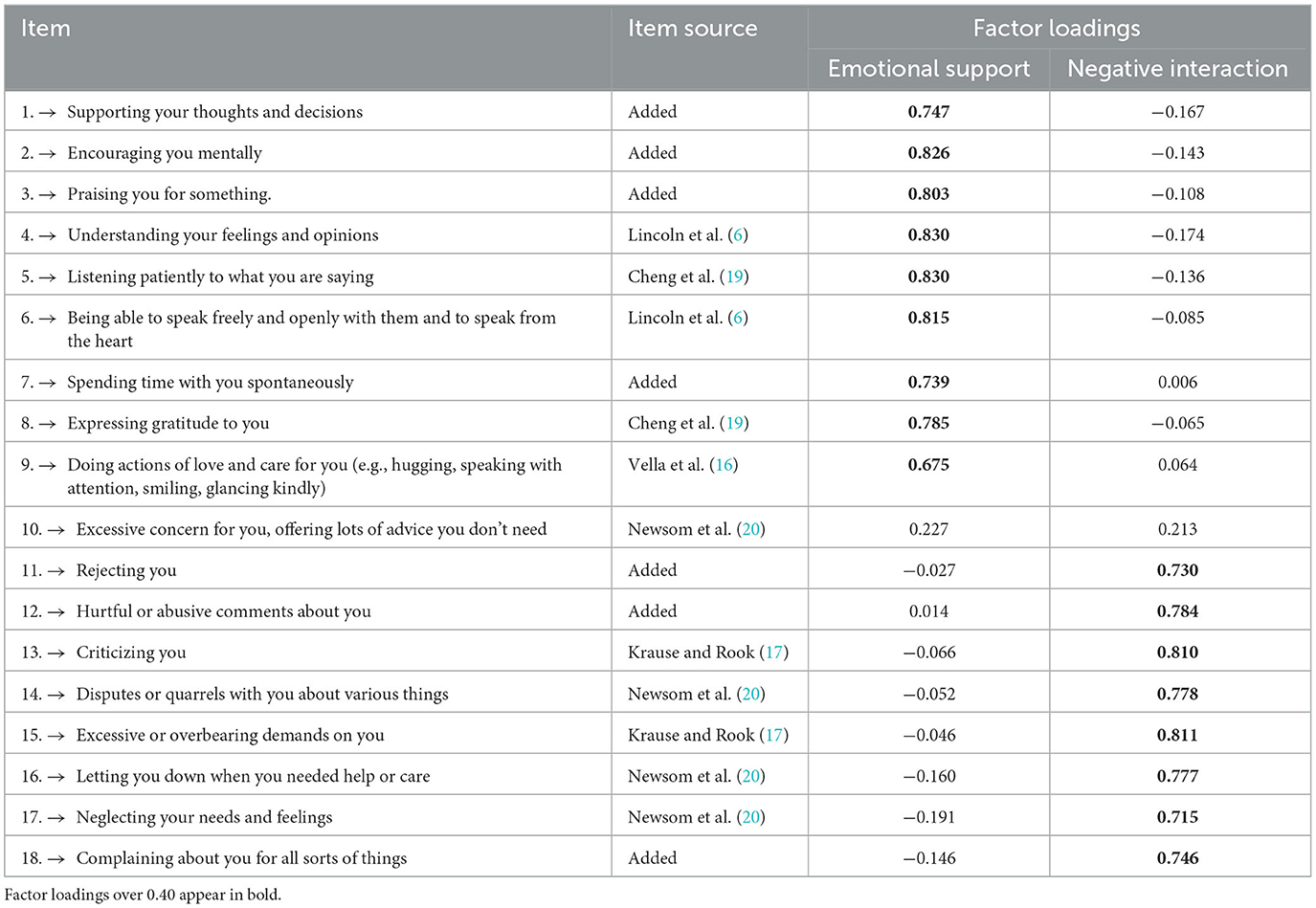Click the Rejecting you item text
1316x908 pixels.
tap(126, 570)
